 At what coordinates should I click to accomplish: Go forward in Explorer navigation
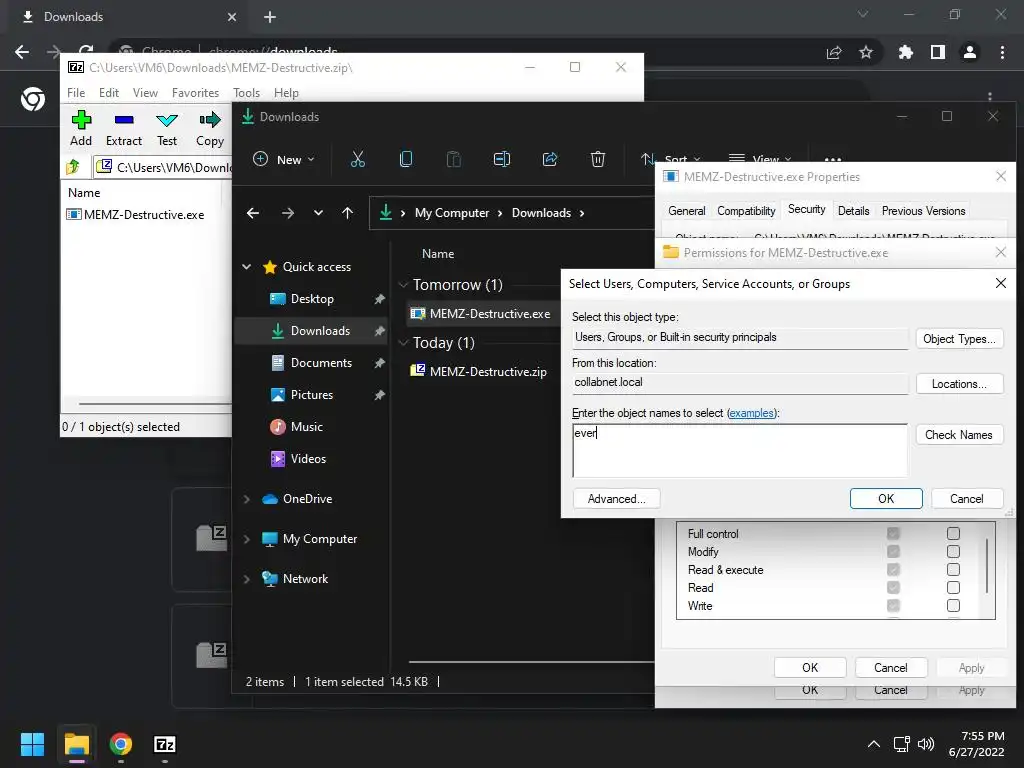tap(287, 213)
